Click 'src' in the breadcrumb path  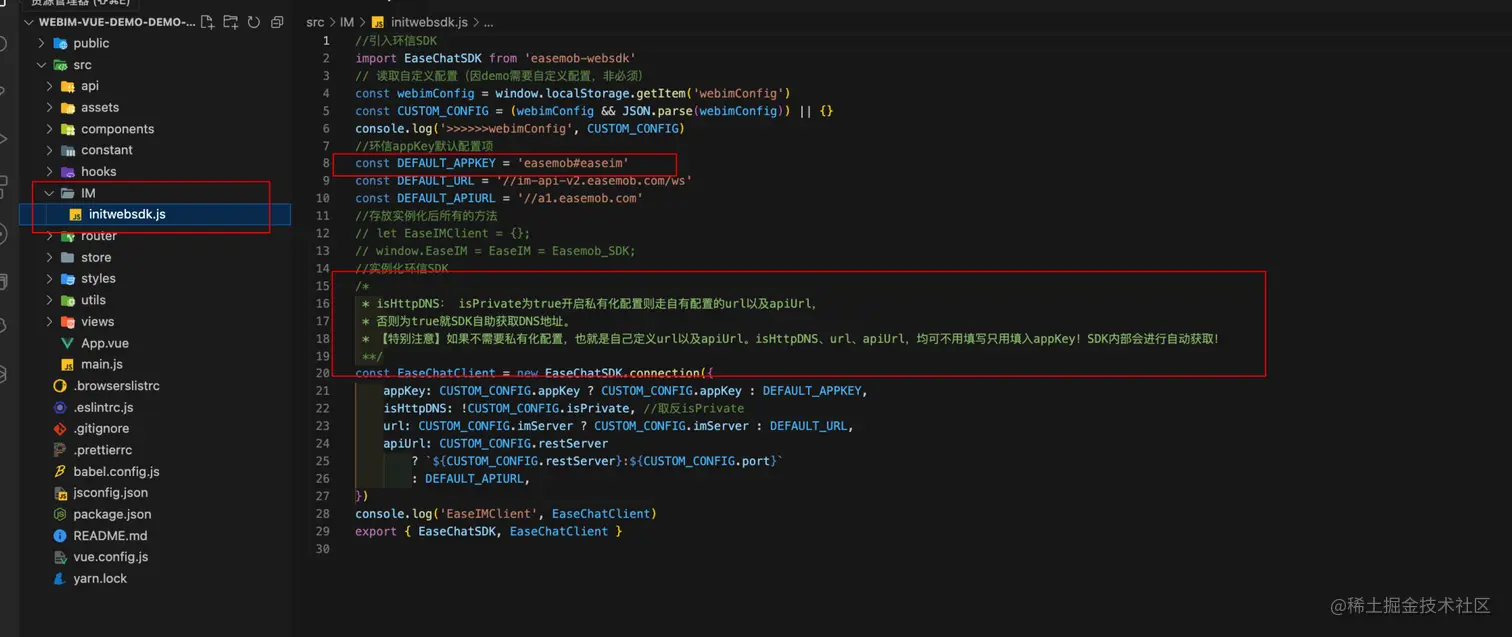[x=315, y=22]
